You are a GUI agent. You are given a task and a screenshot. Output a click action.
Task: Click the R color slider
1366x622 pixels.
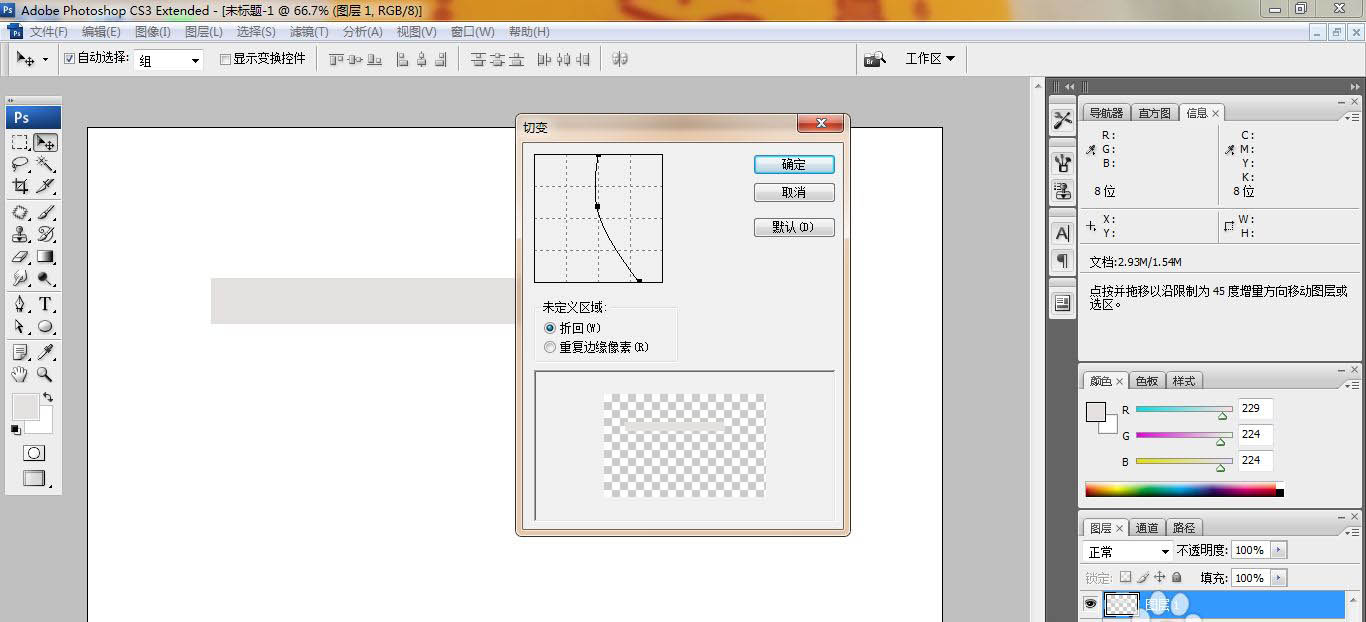click(1183, 409)
